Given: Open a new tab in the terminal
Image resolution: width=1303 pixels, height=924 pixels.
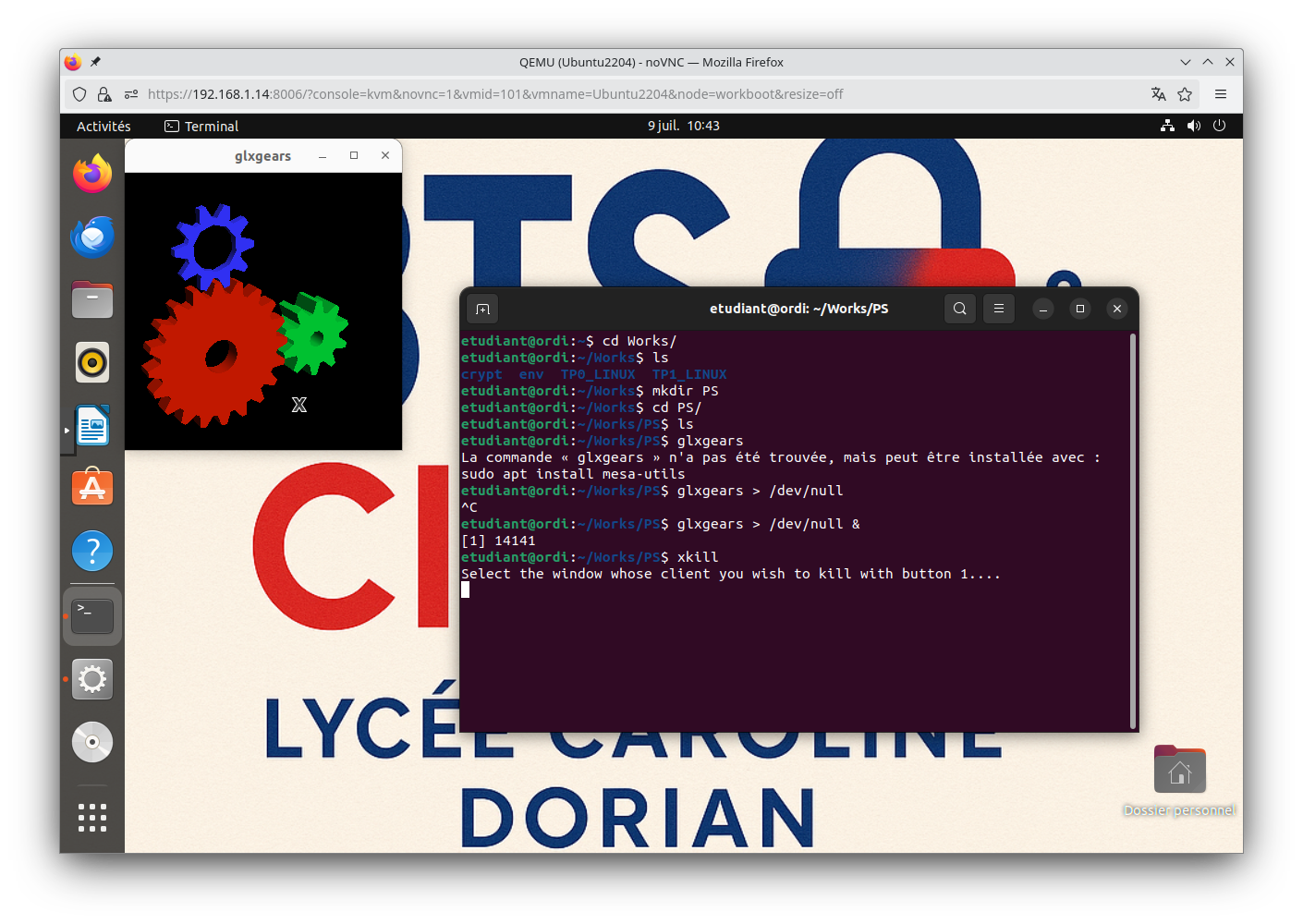Looking at the screenshot, I should coord(482,309).
